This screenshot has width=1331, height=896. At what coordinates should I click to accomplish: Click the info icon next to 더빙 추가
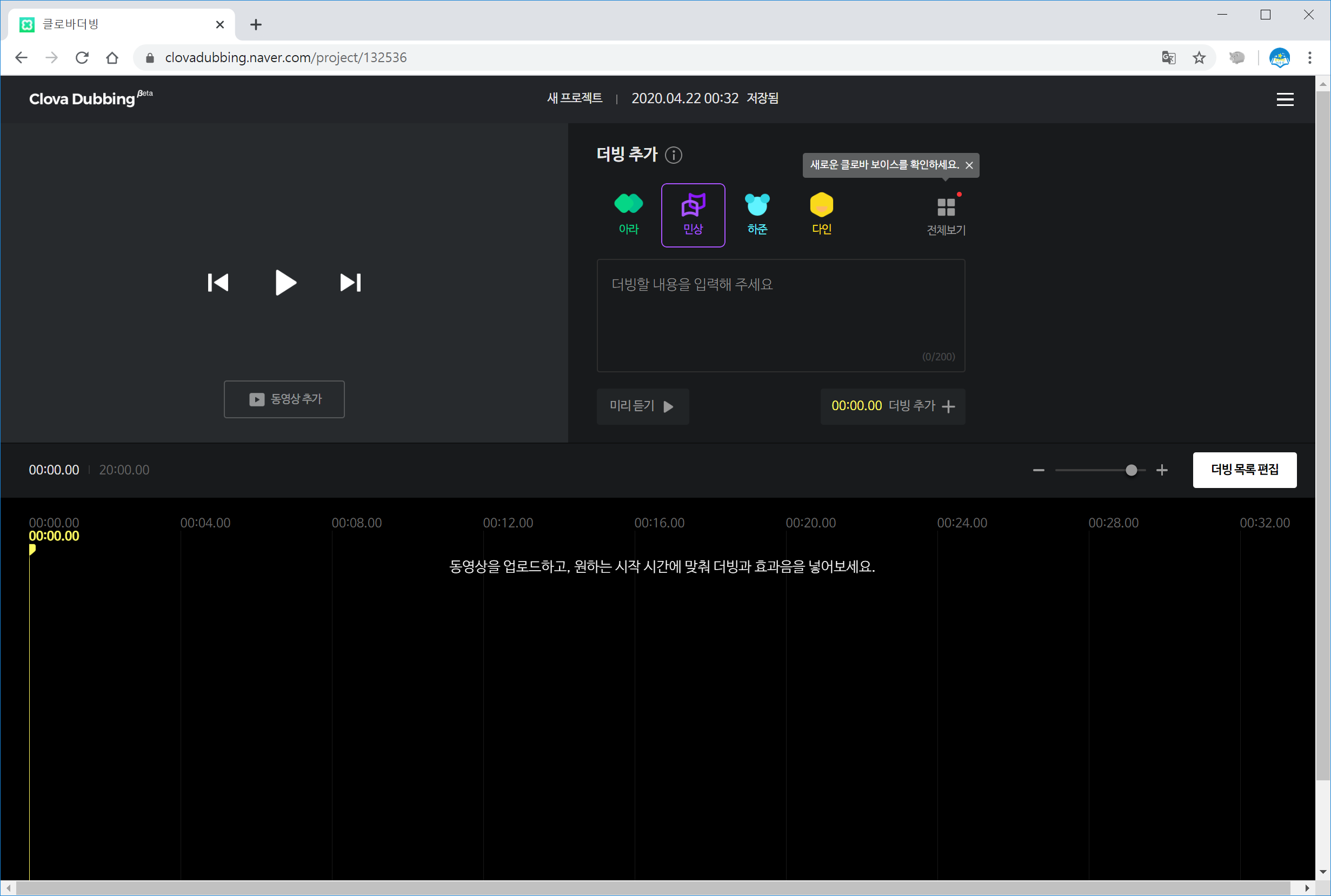pos(673,155)
